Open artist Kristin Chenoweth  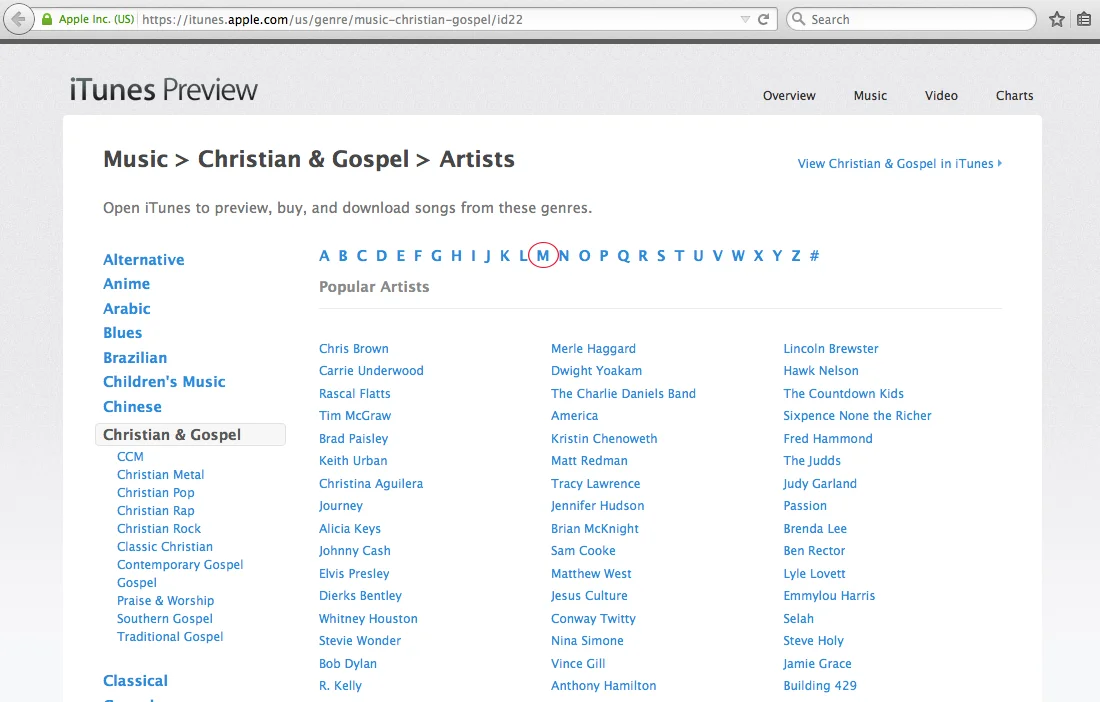coord(604,438)
